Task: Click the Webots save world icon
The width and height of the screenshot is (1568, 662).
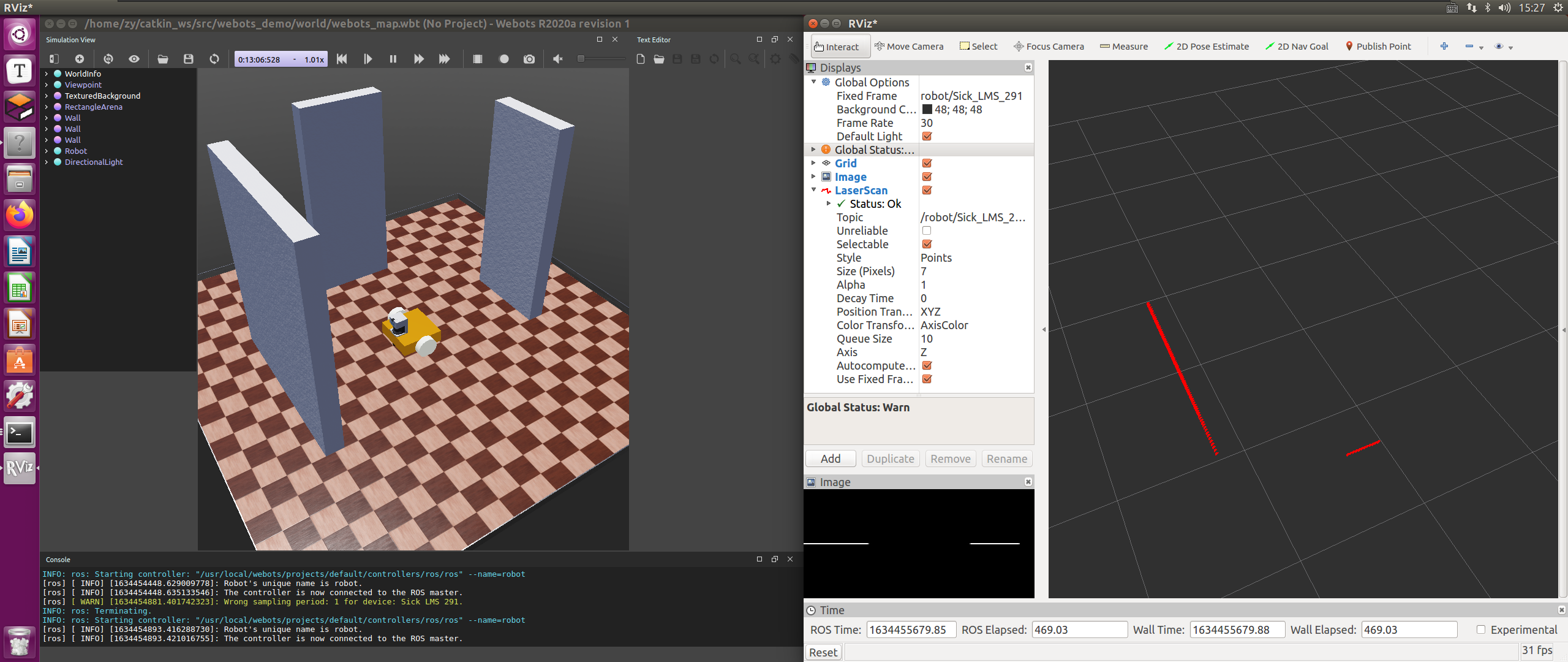Action: coord(188,59)
